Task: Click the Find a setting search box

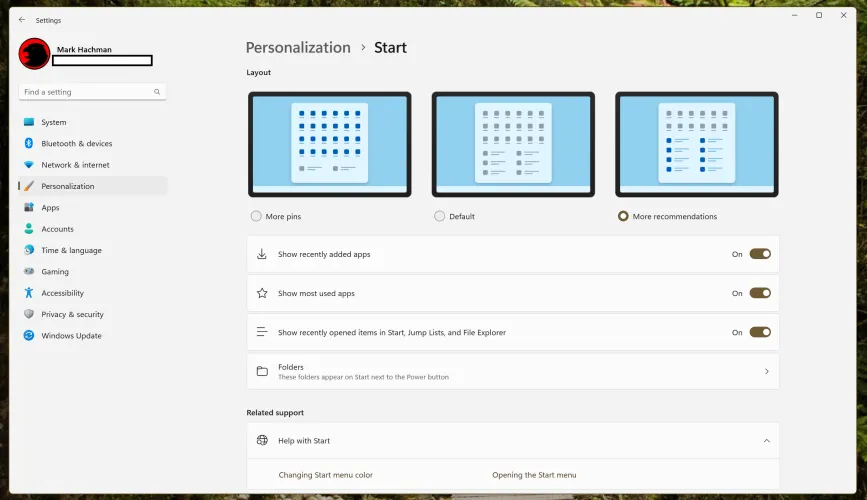Action: (87, 92)
